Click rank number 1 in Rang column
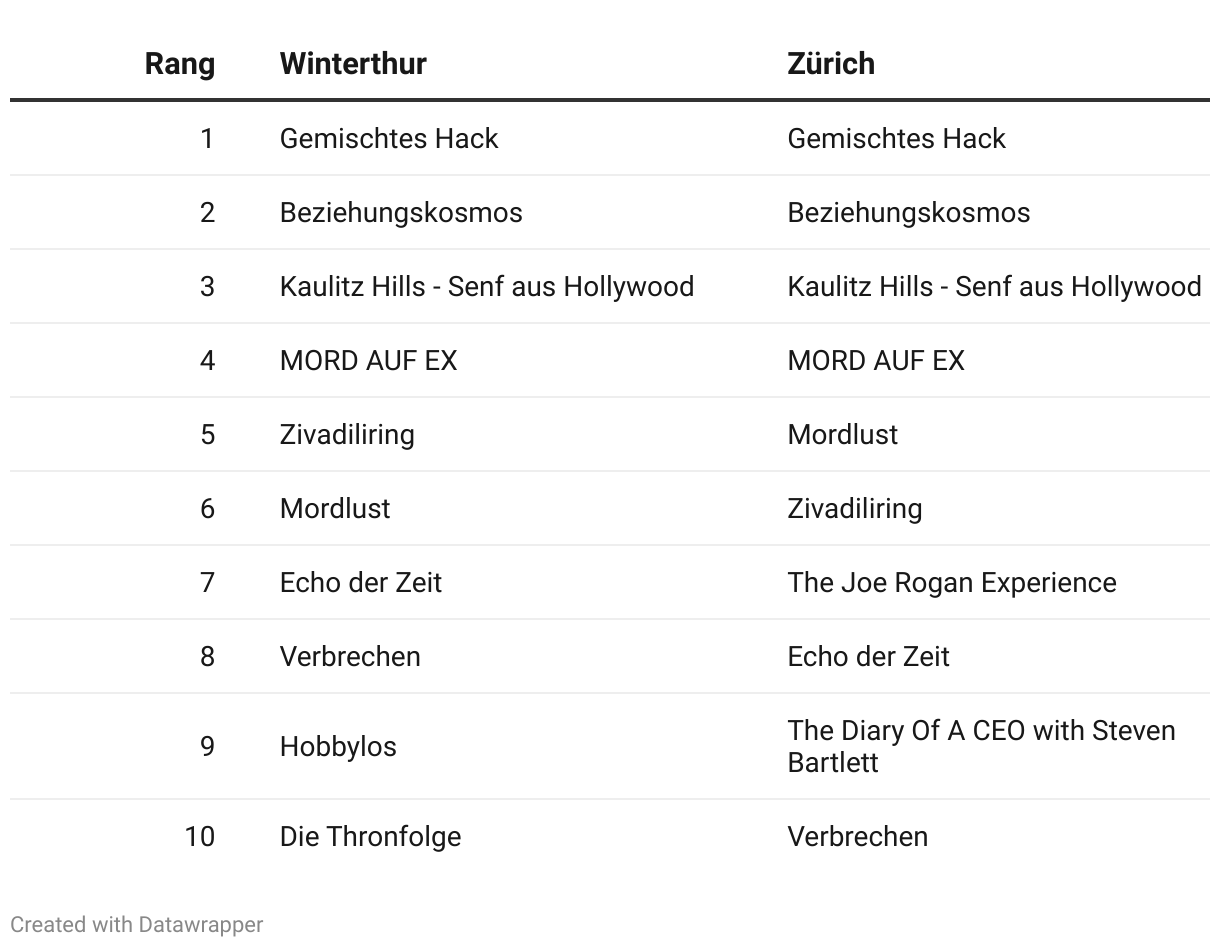This screenshot has width=1220, height=948. point(207,138)
